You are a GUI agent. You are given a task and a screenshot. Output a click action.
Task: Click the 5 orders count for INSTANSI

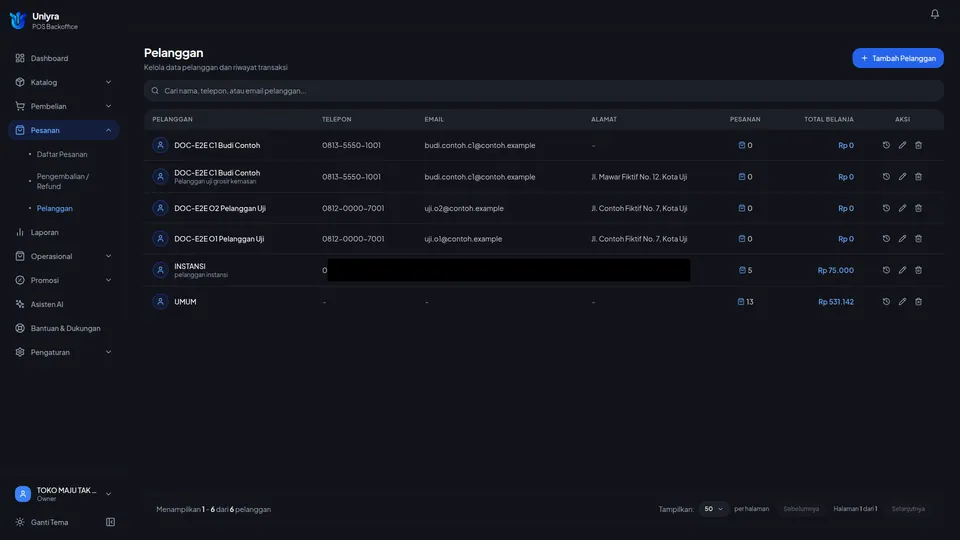tap(745, 270)
